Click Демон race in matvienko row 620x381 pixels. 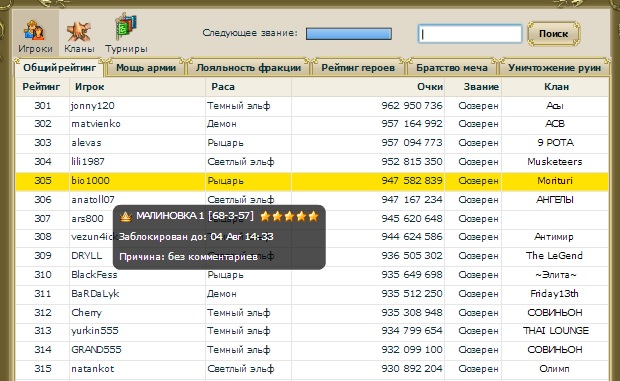[x=222, y=124]
